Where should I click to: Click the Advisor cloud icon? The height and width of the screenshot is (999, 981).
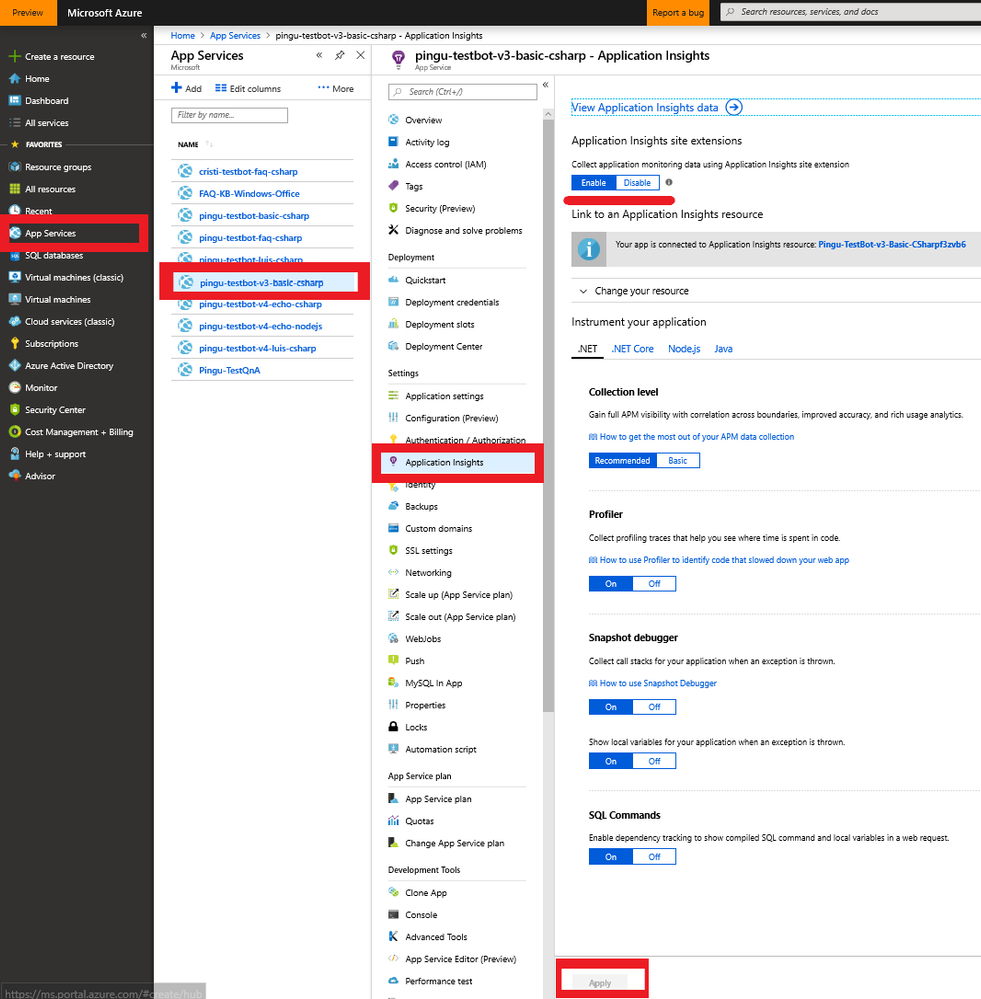(15, 476)
